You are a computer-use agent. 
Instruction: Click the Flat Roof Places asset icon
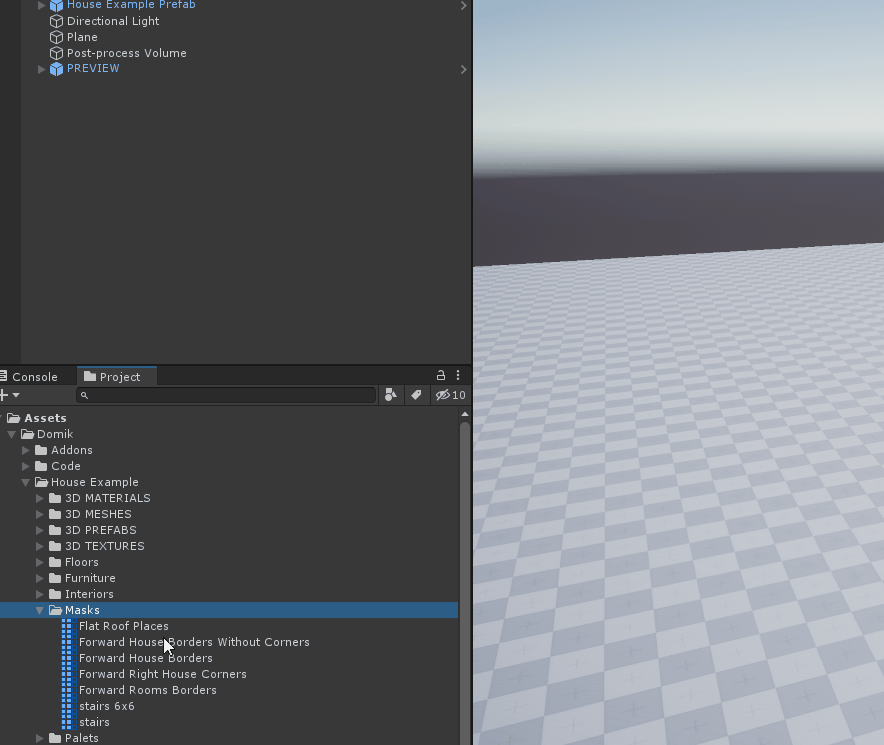pos(68,626)
